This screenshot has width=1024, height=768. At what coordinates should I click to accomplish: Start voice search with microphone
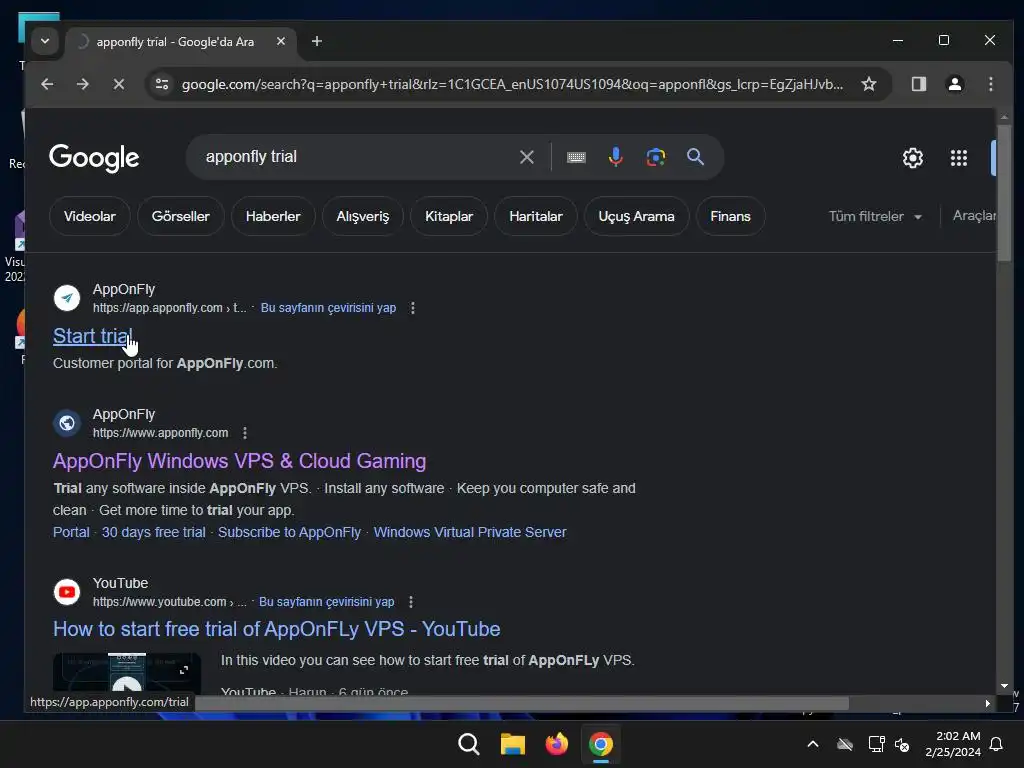coord(615,157)
